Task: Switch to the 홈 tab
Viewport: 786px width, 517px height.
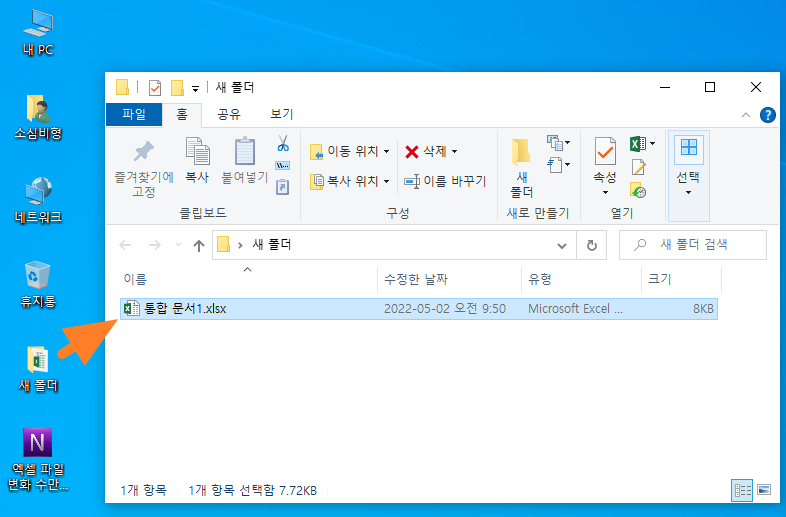Action: pos(182,114)
